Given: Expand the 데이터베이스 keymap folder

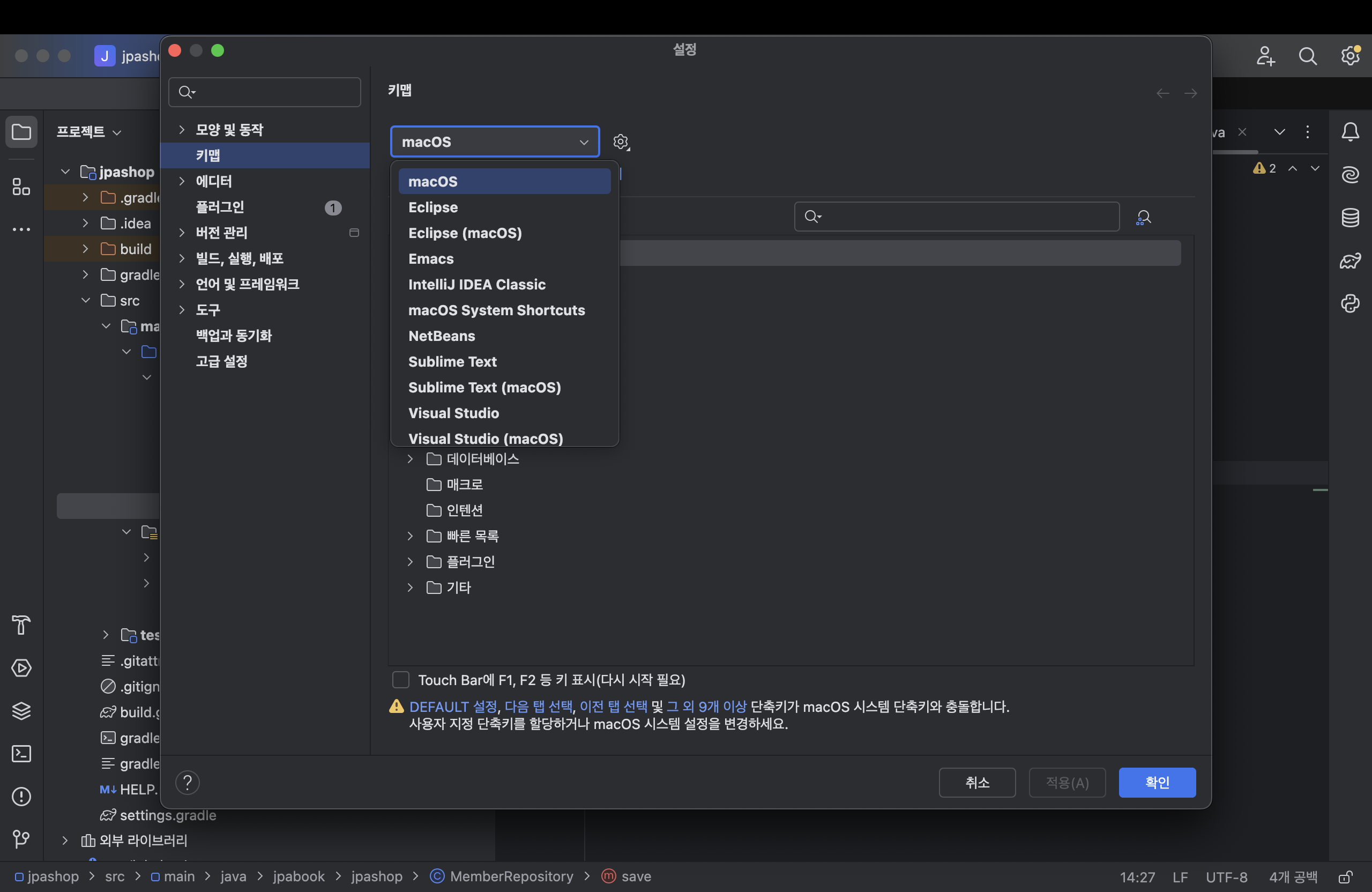Looking at the screenshot, I should click(x=411, y=459).
